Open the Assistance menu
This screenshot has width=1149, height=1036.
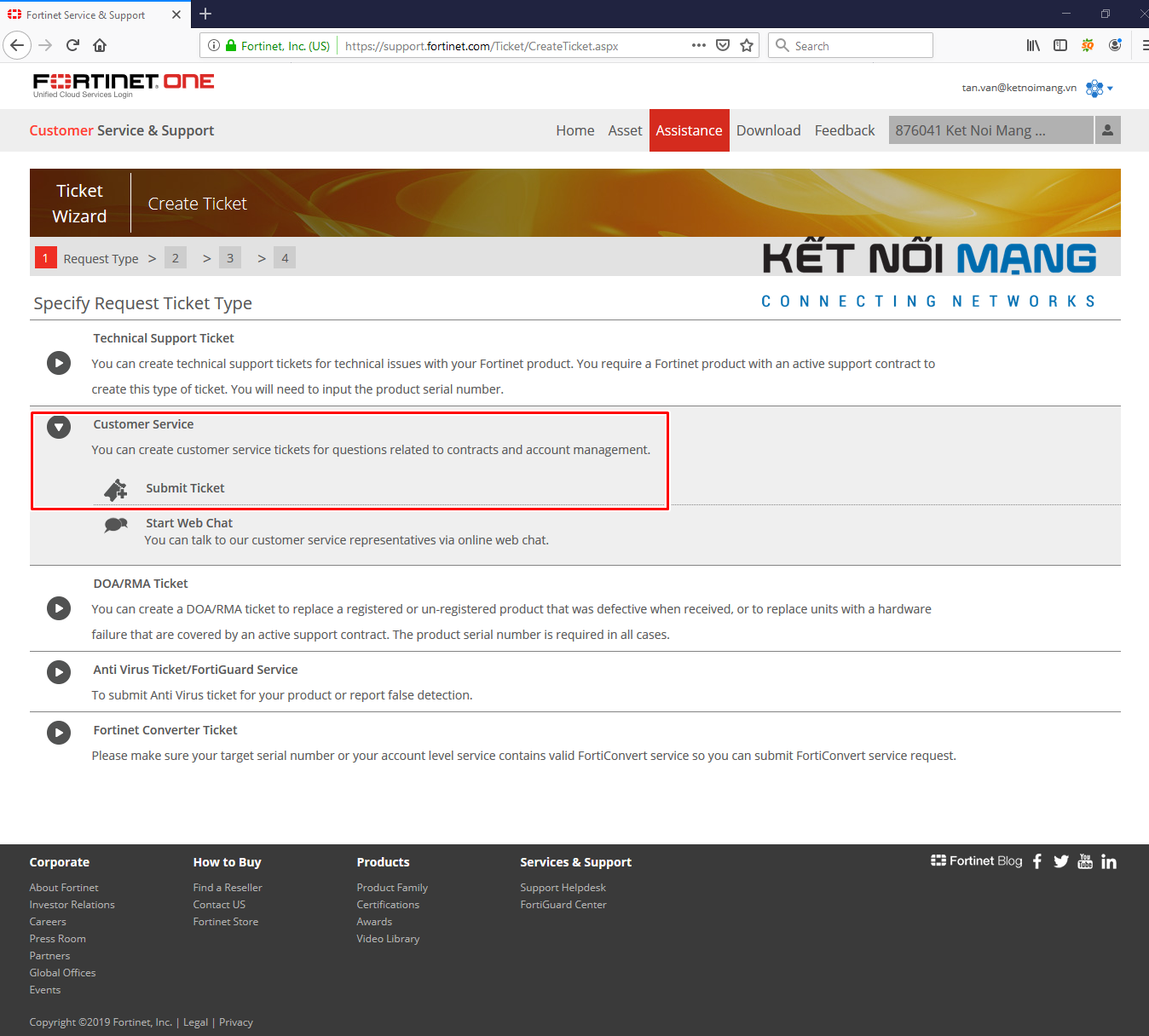[x=690, y=130]
